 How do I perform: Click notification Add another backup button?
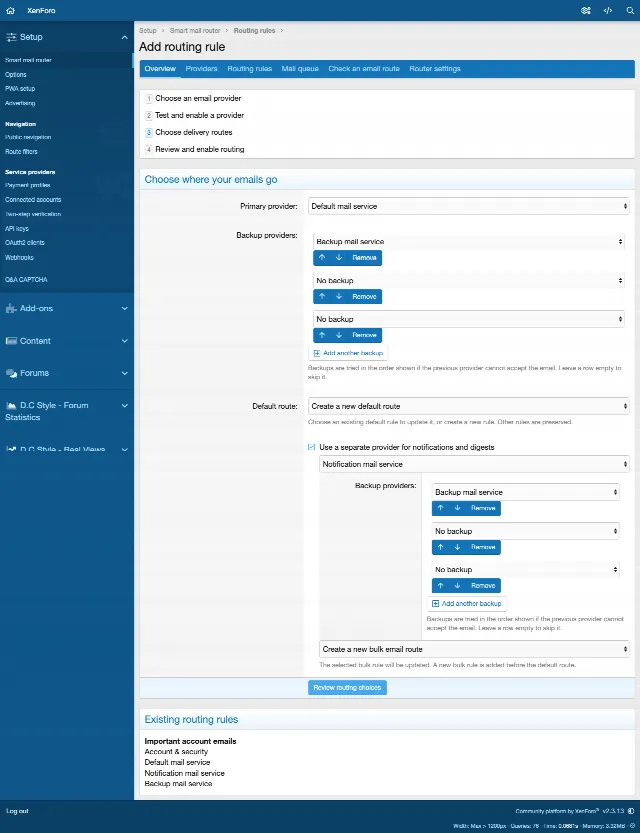coord(467,604)
